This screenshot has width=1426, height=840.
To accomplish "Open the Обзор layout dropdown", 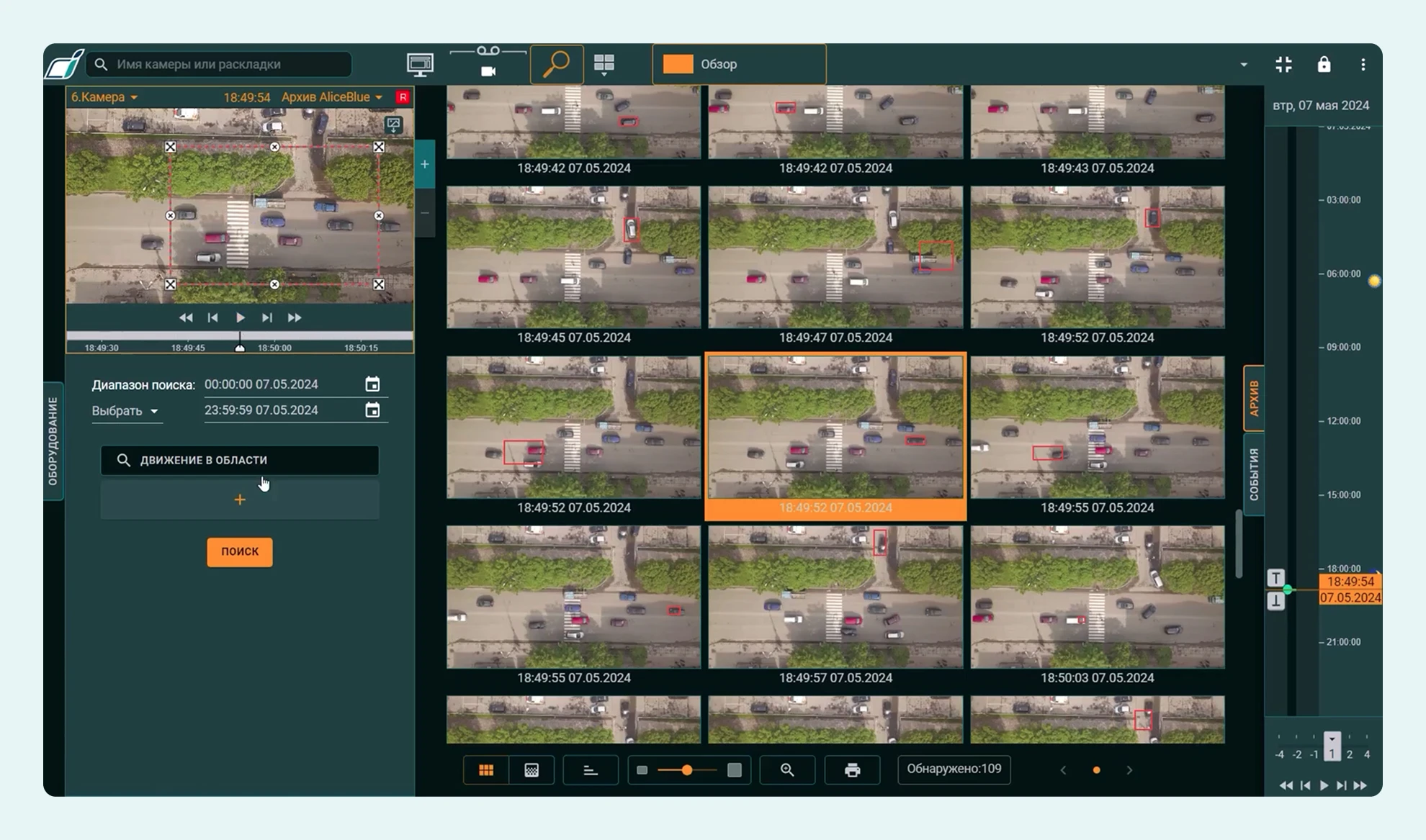I will pos(739,64).
